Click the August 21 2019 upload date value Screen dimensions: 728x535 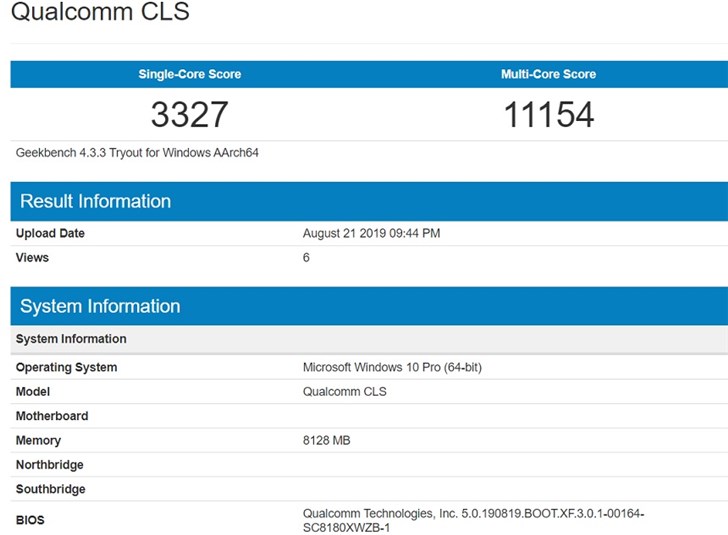[x=371, y=233]
